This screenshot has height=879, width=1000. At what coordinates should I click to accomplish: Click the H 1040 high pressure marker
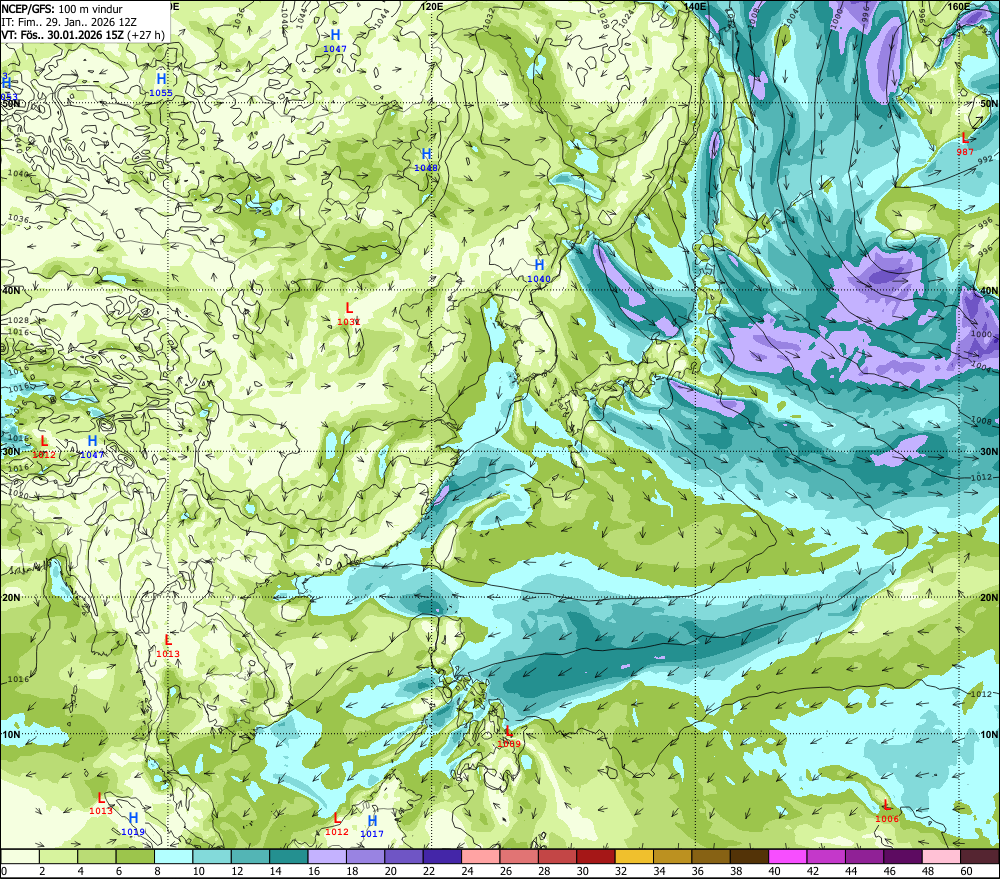click(539, 270)
